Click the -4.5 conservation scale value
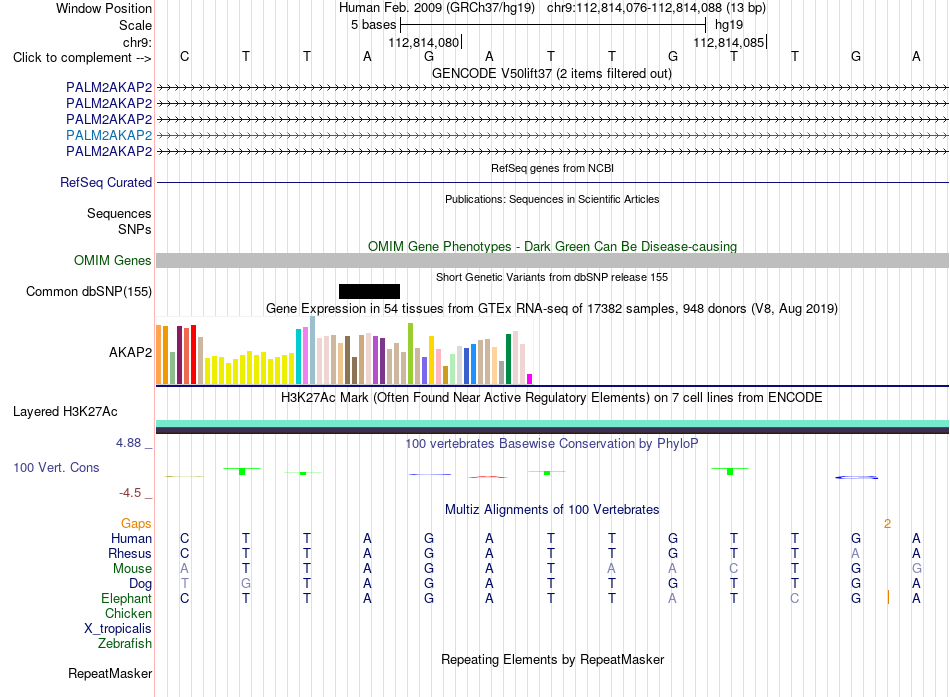 point(130,493)
